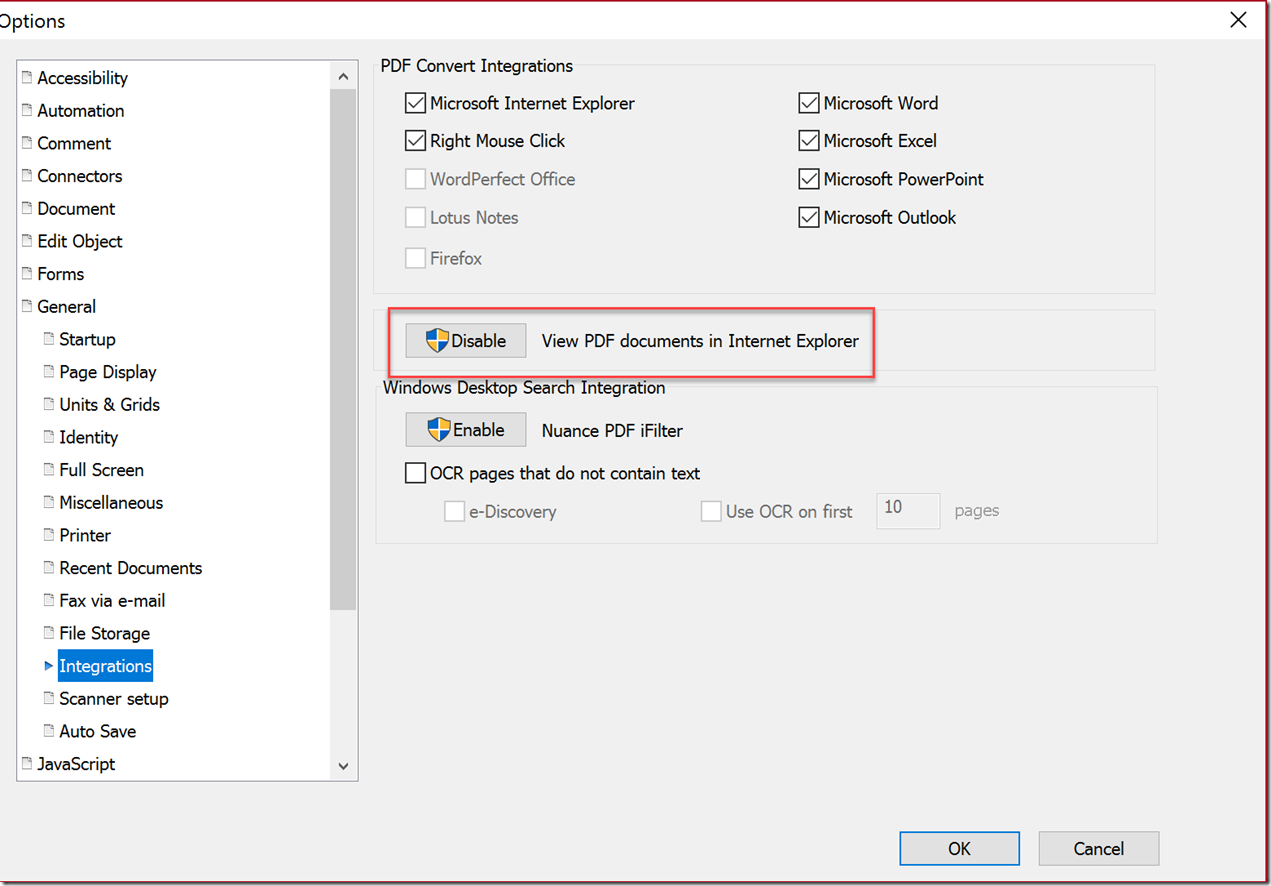
Task: Click the OCR page count field
Action: 908,510
